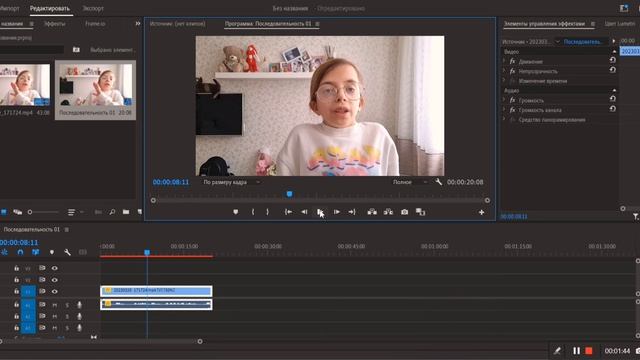
Task: Mute audio track A2
Action: pyautogui.click(x=54, y=316)
